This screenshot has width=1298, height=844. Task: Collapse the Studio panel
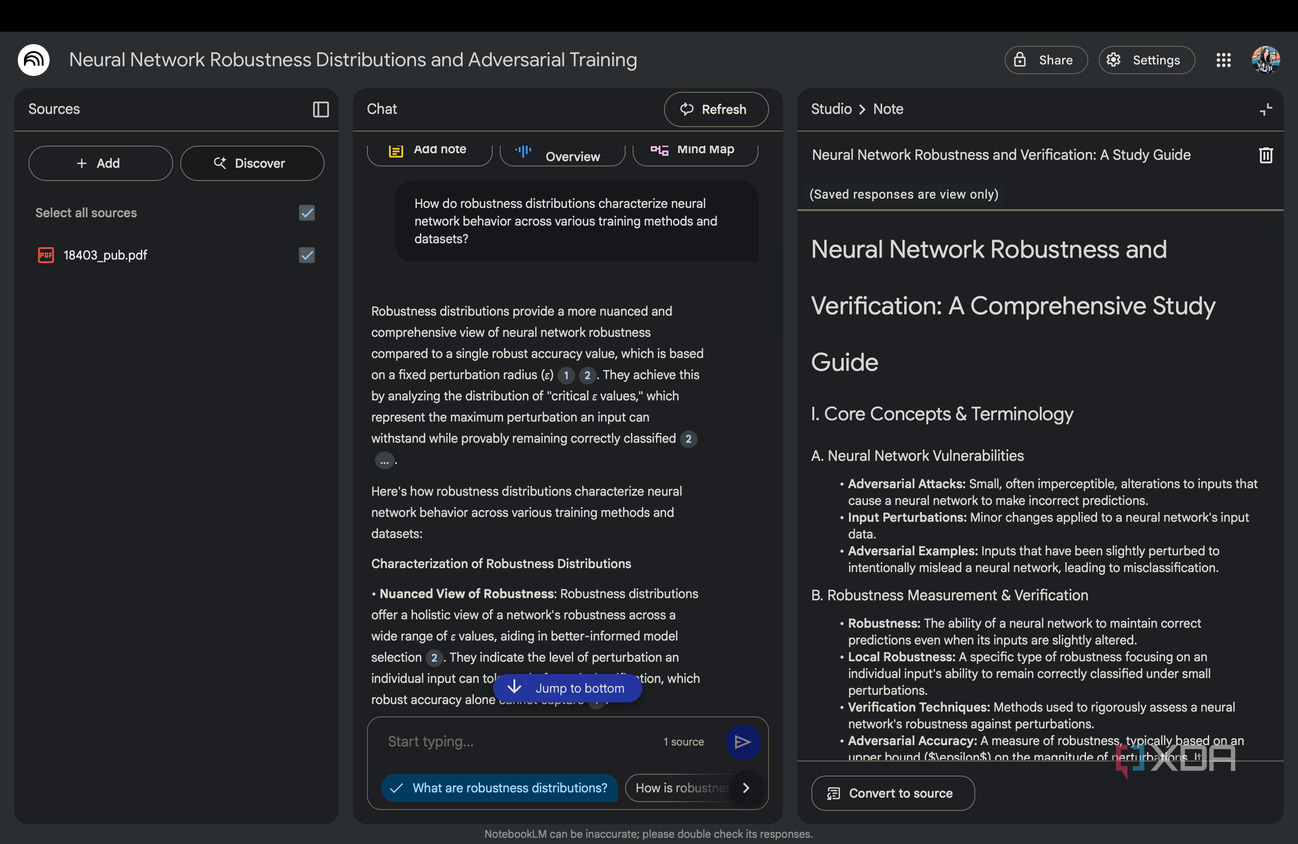1265,109
